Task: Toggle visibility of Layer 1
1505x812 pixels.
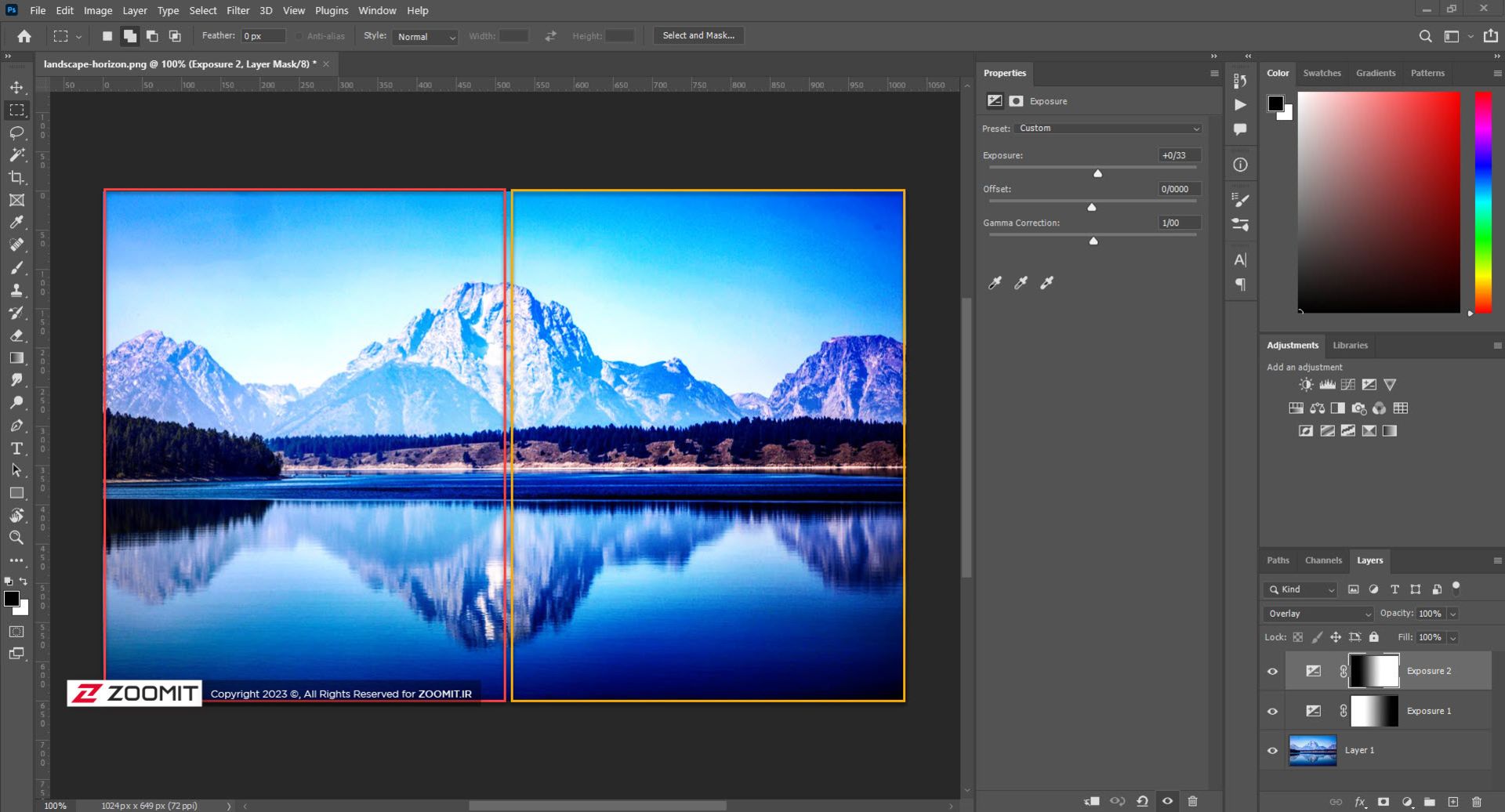Action: point(1273,750)
